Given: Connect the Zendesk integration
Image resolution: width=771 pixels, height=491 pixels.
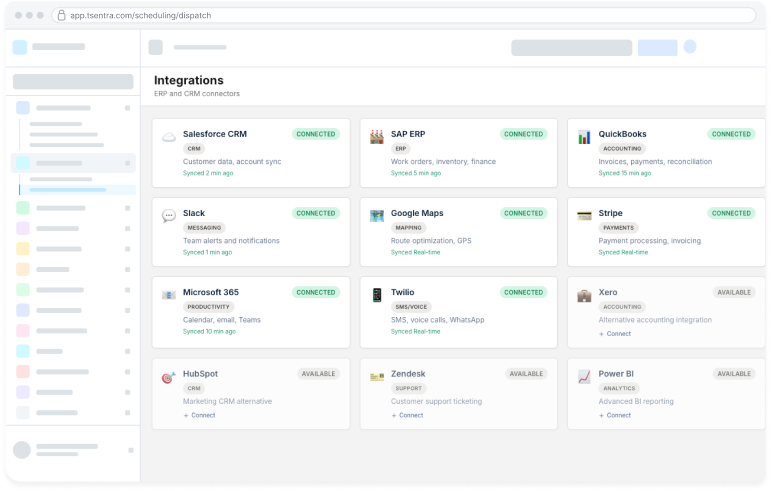Looking at the screenshot, I should click(x=407, y=415).
